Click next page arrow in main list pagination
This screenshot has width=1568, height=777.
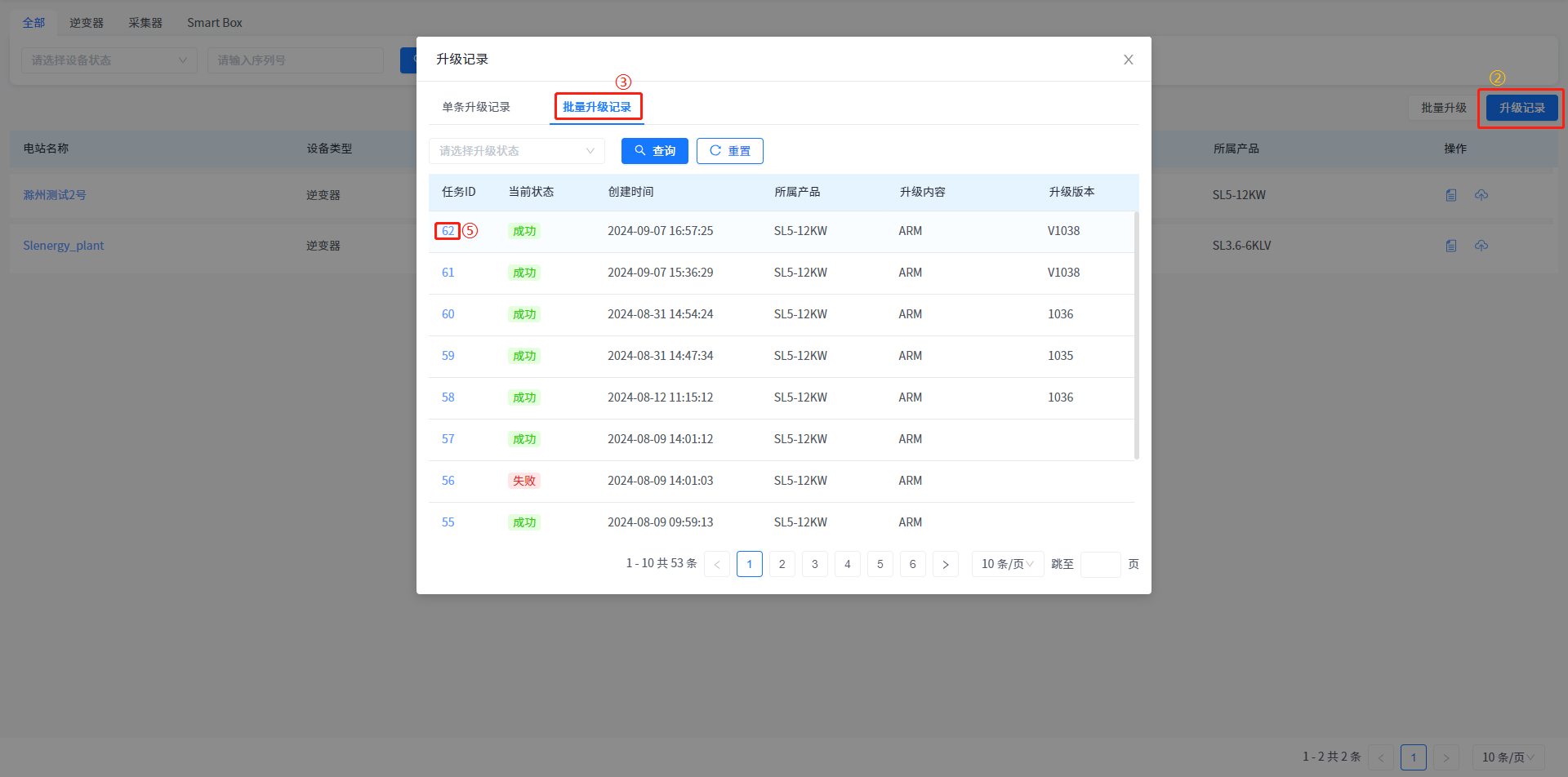1445,757
